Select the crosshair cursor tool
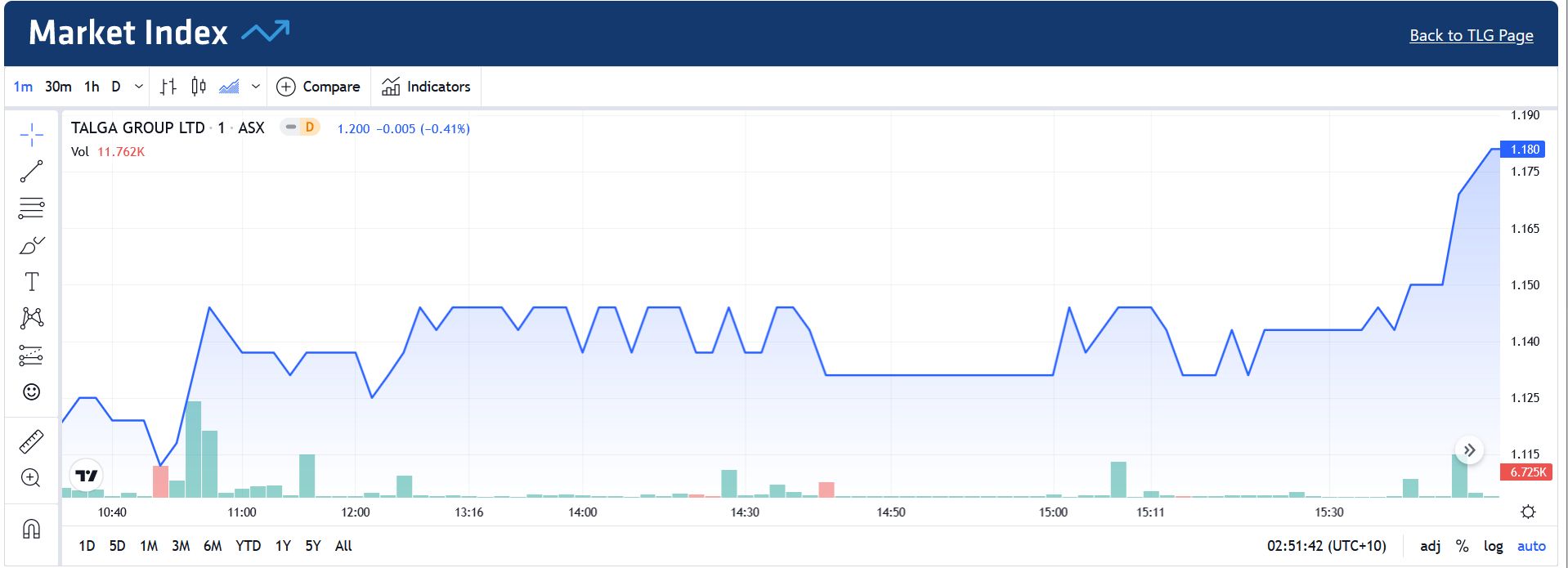 [x=31, y=135]
